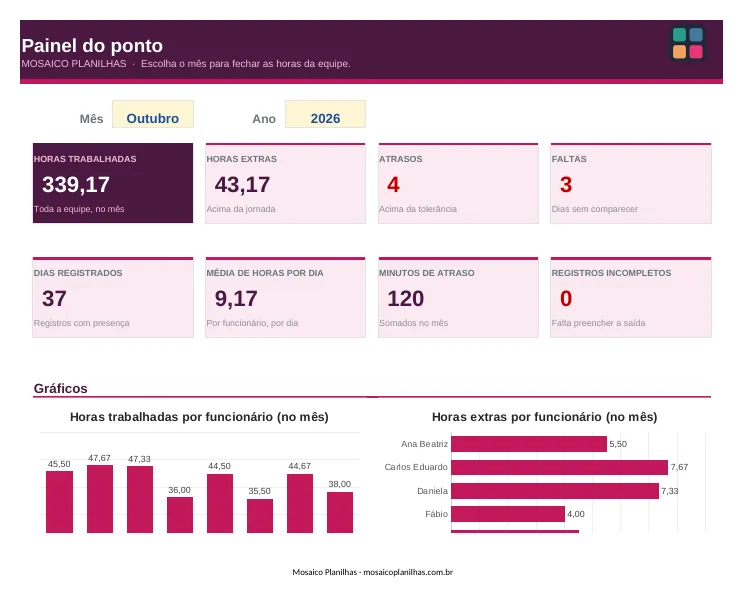Click the column bar labeled 35,50
Screen dimensions: 743x597
[x=260, y=516]
